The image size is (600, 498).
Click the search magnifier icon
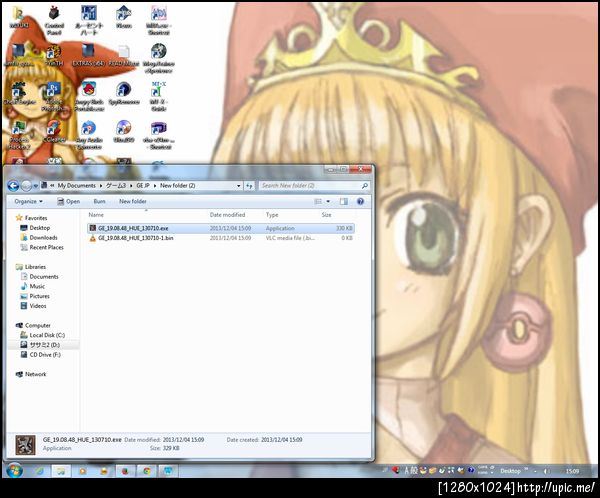click(x=365, y=186)
